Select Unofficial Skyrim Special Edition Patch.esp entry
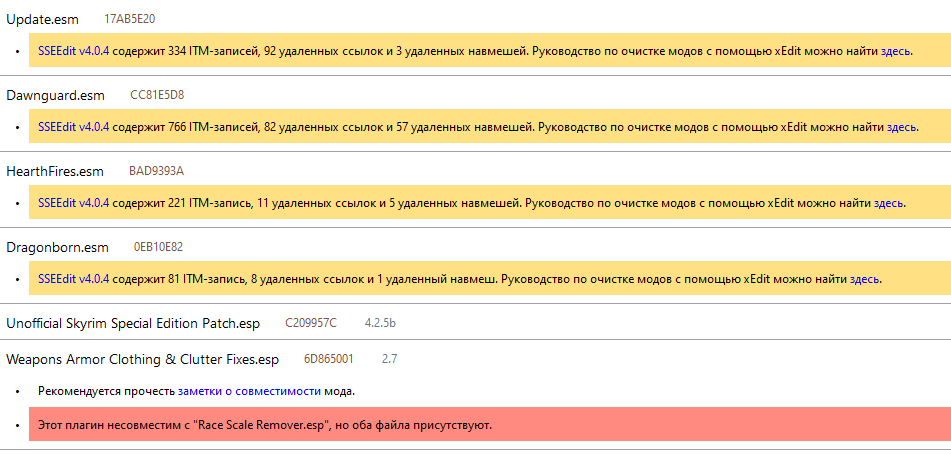Viewport: 951px width, 454px height. coord(133,323)
